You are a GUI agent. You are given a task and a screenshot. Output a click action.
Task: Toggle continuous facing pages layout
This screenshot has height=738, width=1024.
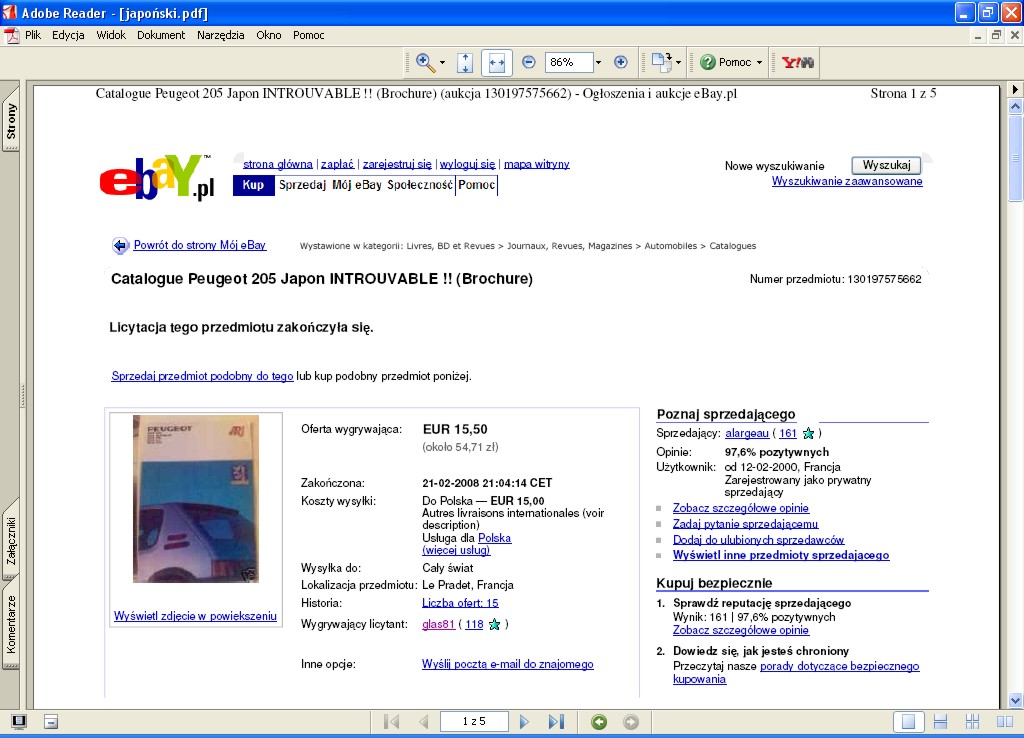tap(972, 721)
